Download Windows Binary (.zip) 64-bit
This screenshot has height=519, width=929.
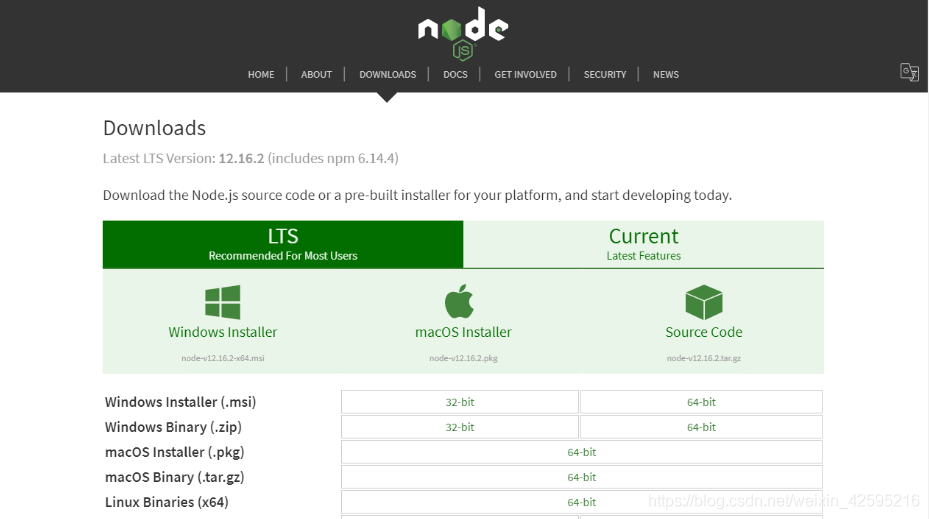pyautogui.click(x=701, y=427)
